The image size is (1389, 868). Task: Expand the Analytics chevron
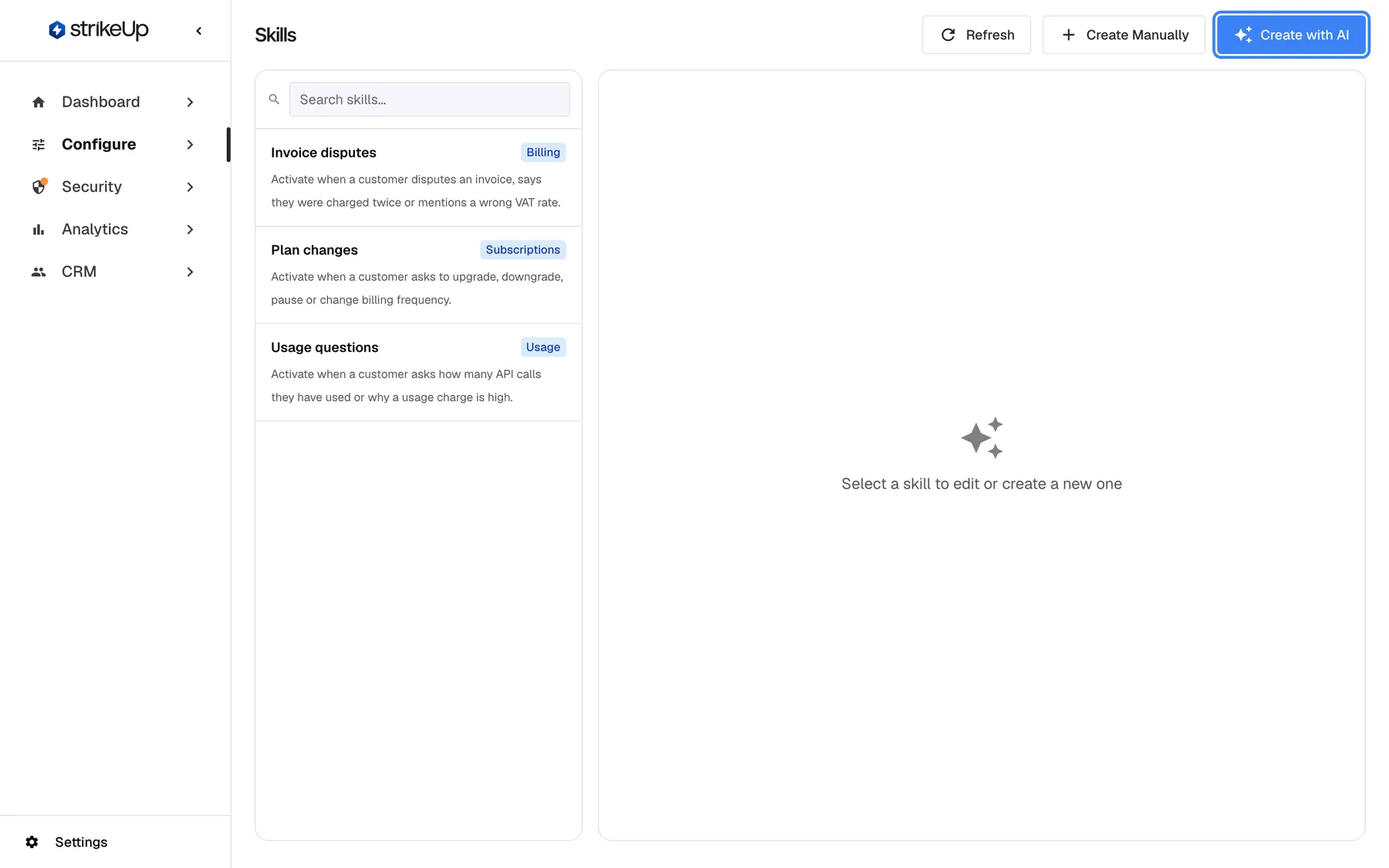pyautogui.click(x=190, y=229)
